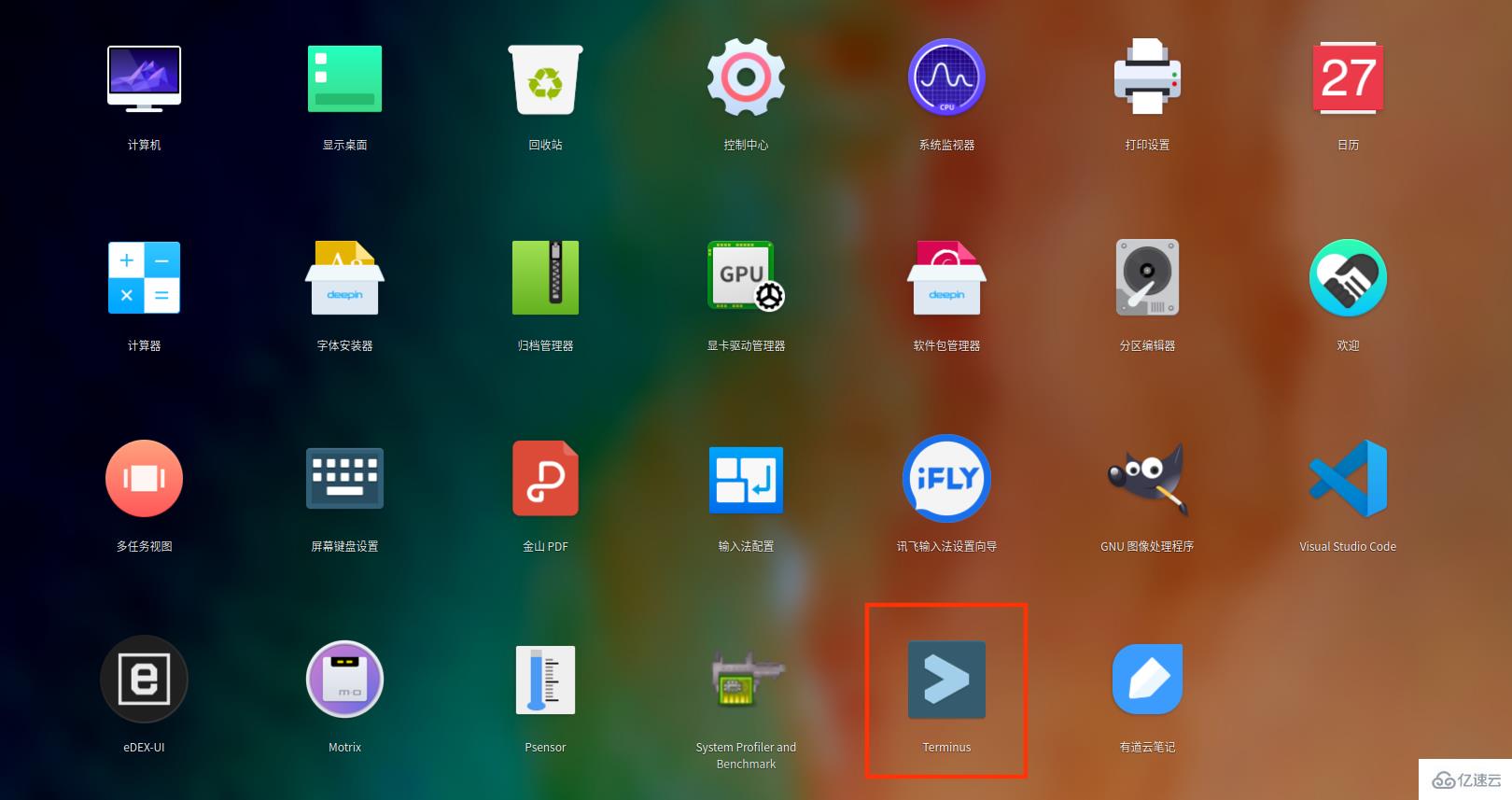
Task: Launch Visual Studio Code
Action: coord(1348,479)
